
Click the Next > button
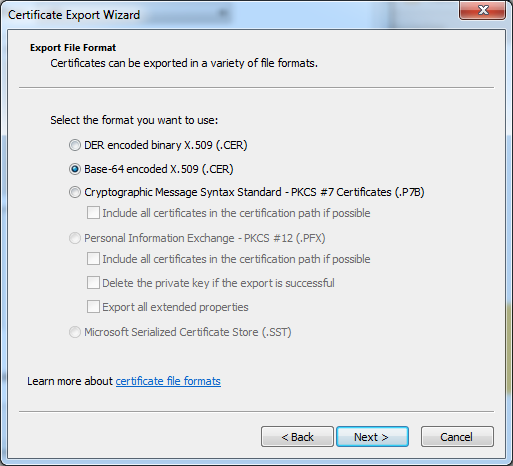(372, 437)
